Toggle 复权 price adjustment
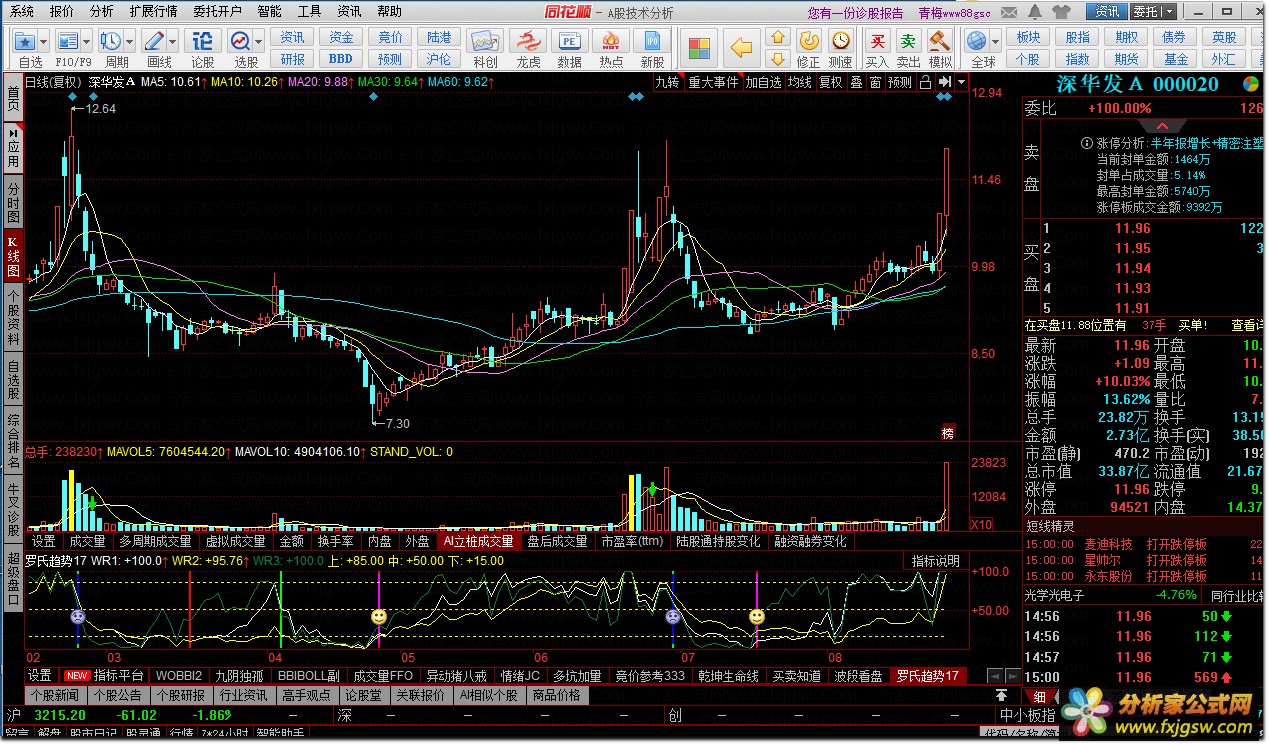The image size is (1269, 744). coord(830,82)
